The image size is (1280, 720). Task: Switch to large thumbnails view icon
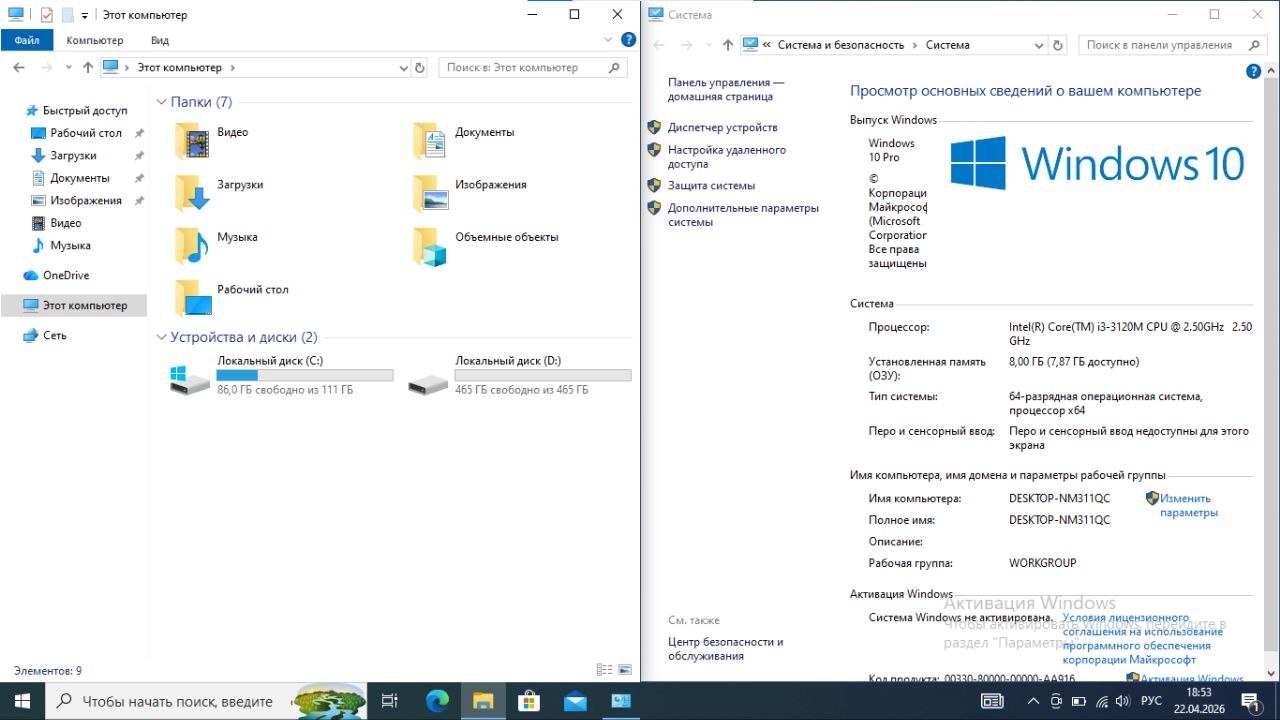click(626, 670)
